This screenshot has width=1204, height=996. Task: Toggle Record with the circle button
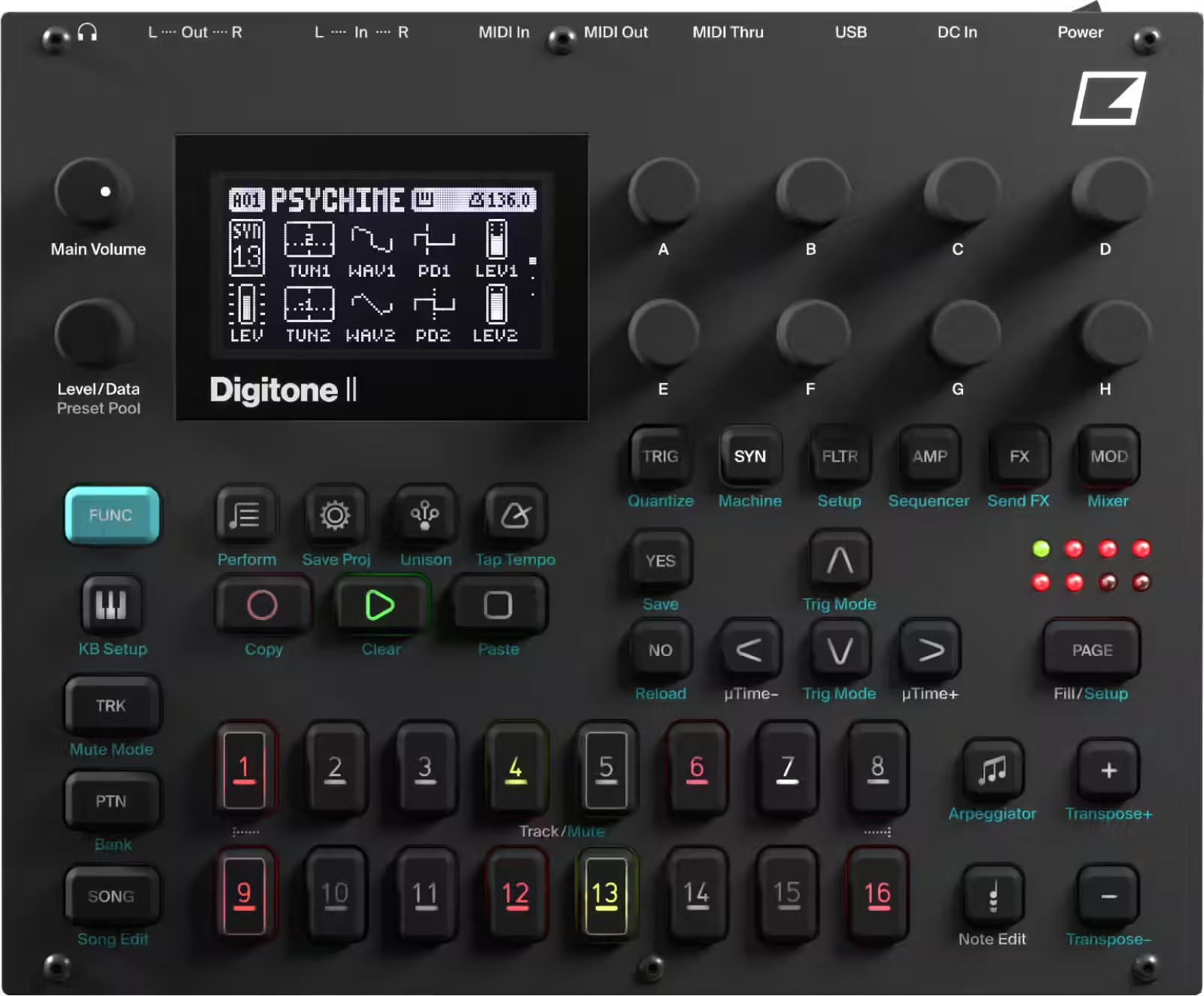(263, 606)
